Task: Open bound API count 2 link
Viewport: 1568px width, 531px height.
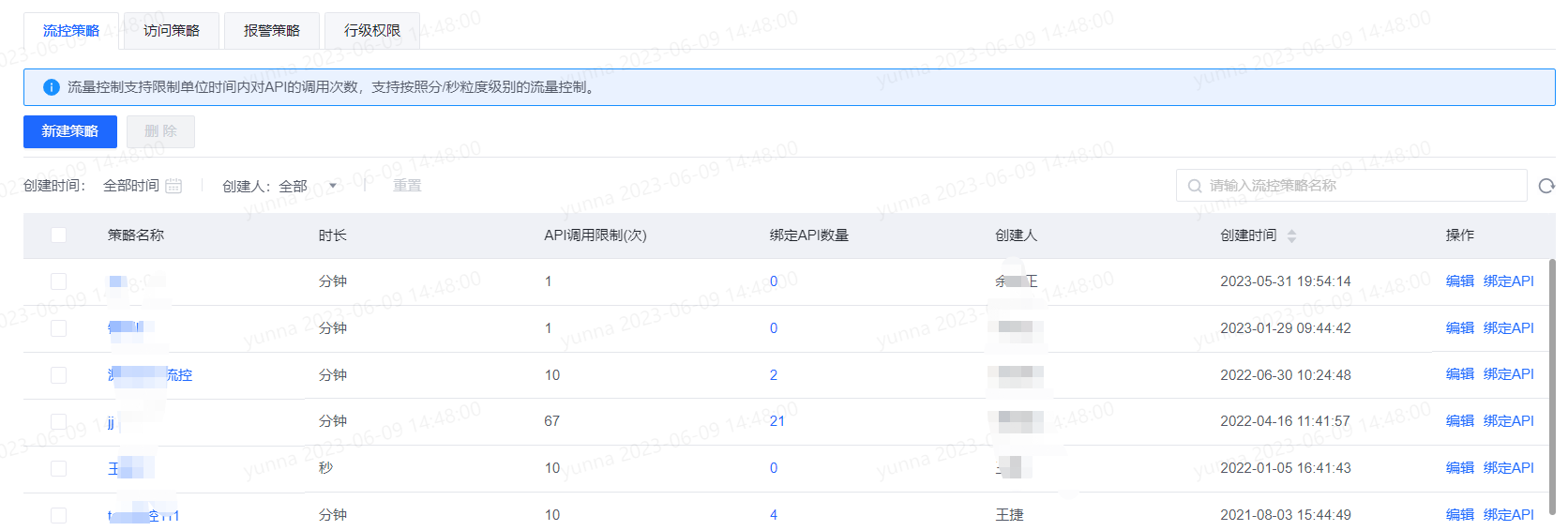Action: 774,375
